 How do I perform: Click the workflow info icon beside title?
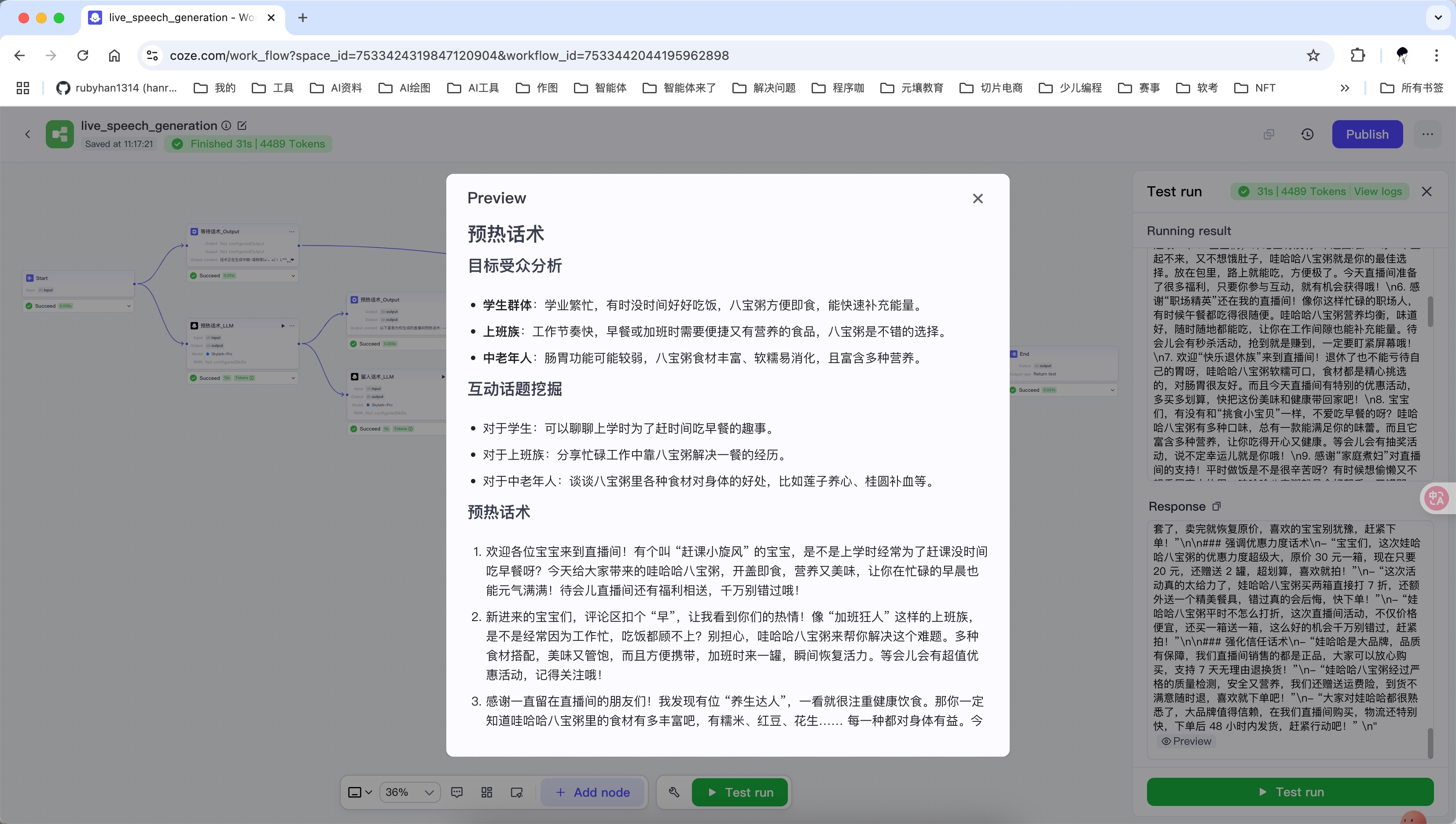[x=226, y=125]
